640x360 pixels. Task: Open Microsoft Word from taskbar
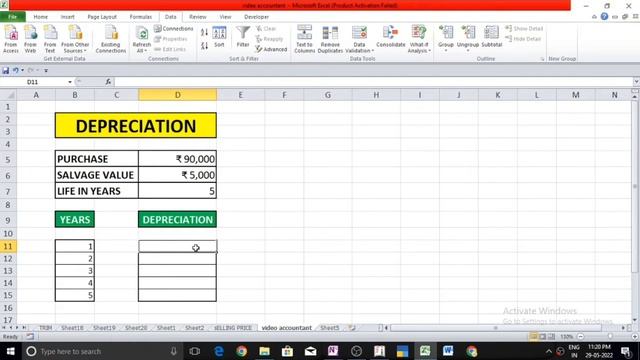tap(448, 351)
